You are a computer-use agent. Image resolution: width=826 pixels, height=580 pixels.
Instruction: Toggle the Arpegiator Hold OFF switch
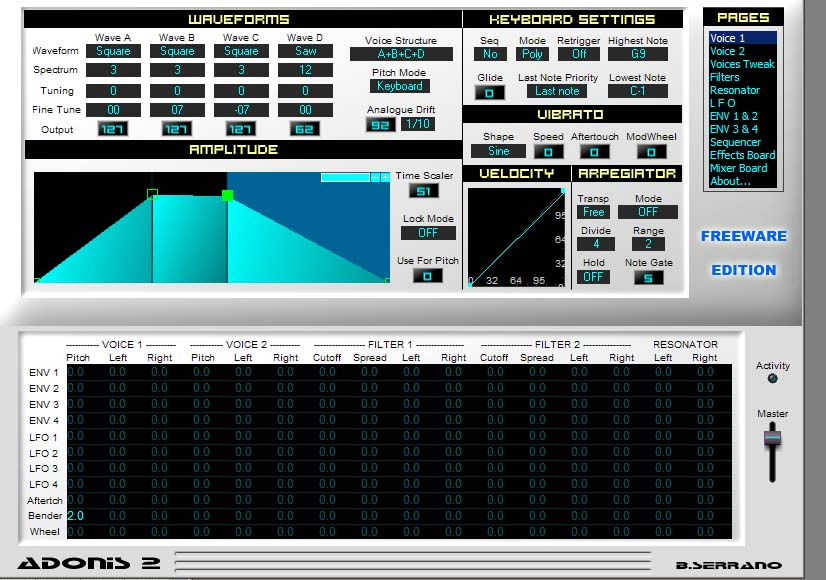click(594, 277)
